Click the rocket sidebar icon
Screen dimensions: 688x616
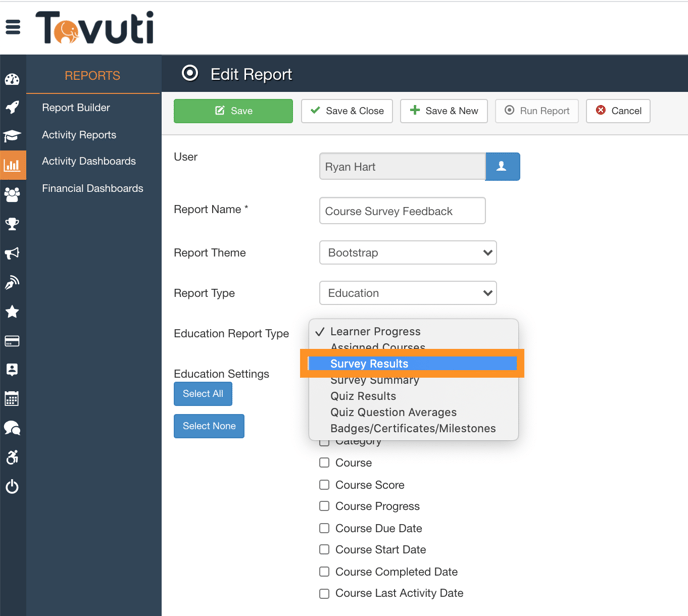coord(12,108)
